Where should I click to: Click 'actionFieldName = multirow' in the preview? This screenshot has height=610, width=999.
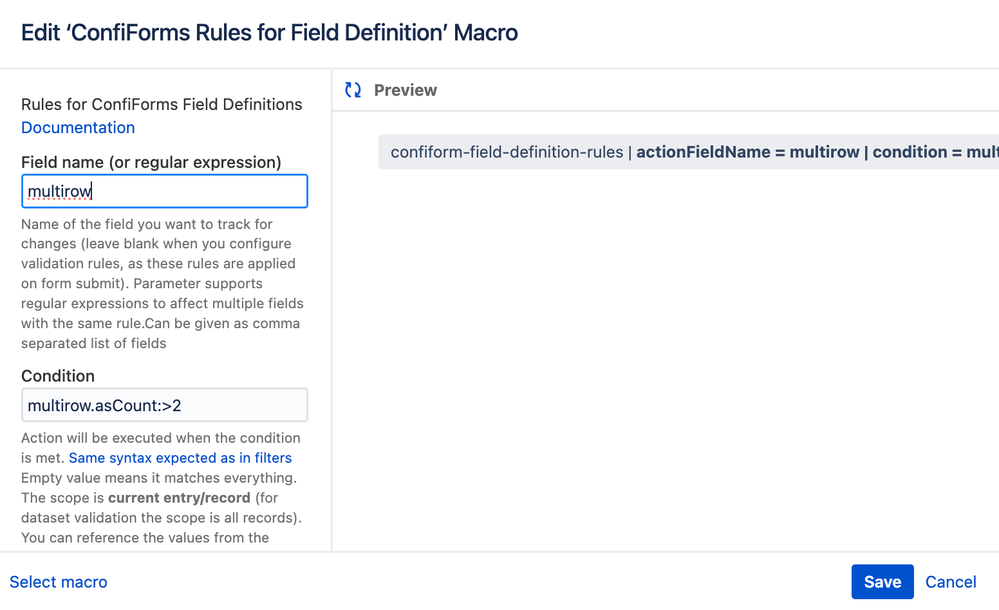point(748,152)
